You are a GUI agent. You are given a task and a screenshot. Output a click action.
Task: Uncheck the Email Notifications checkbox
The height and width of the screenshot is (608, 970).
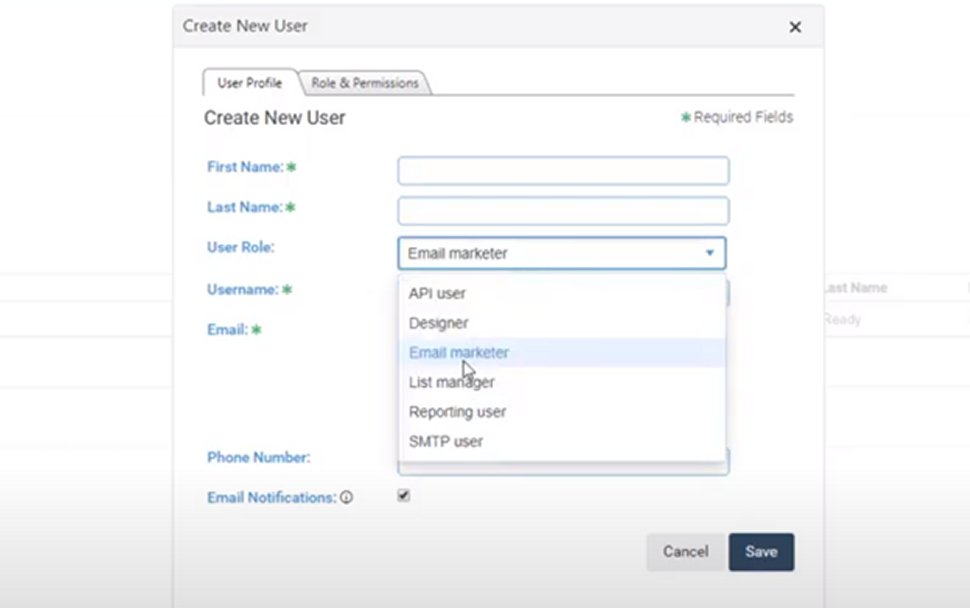403,495
